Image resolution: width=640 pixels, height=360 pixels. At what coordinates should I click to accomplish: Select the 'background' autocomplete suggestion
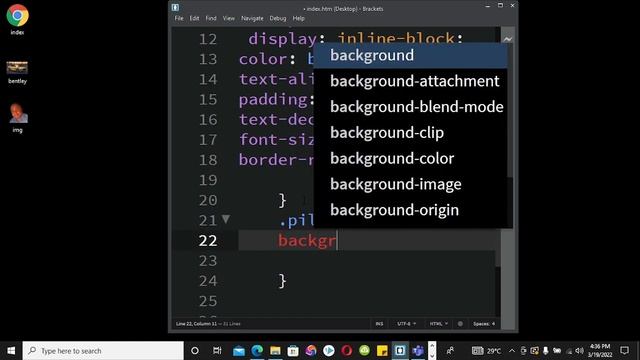tap(411, 56)
